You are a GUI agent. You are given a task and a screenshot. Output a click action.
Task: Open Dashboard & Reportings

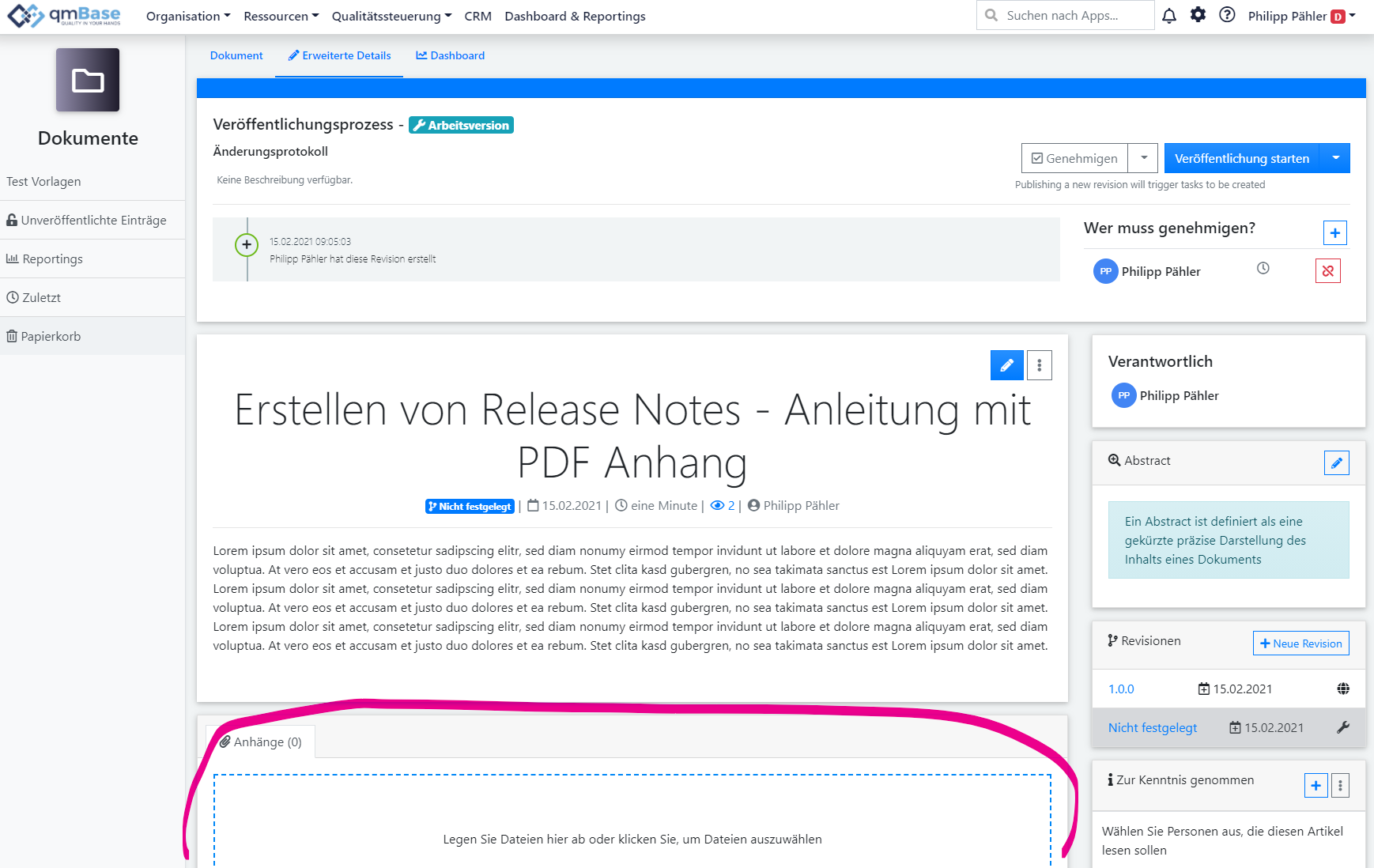tap(575, 17)
